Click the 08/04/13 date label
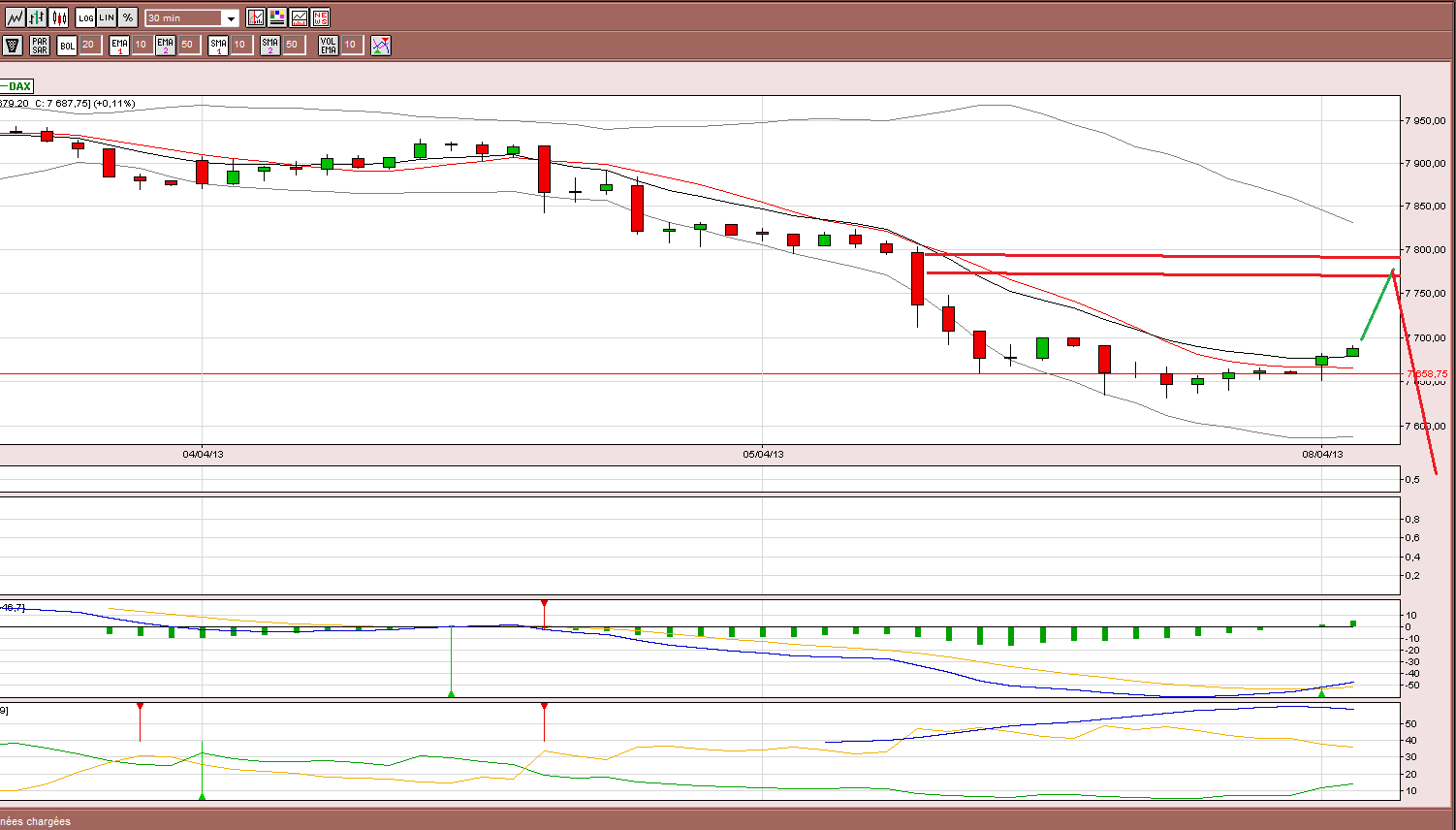The image size is (1456, 830). tap(1322, 454)
